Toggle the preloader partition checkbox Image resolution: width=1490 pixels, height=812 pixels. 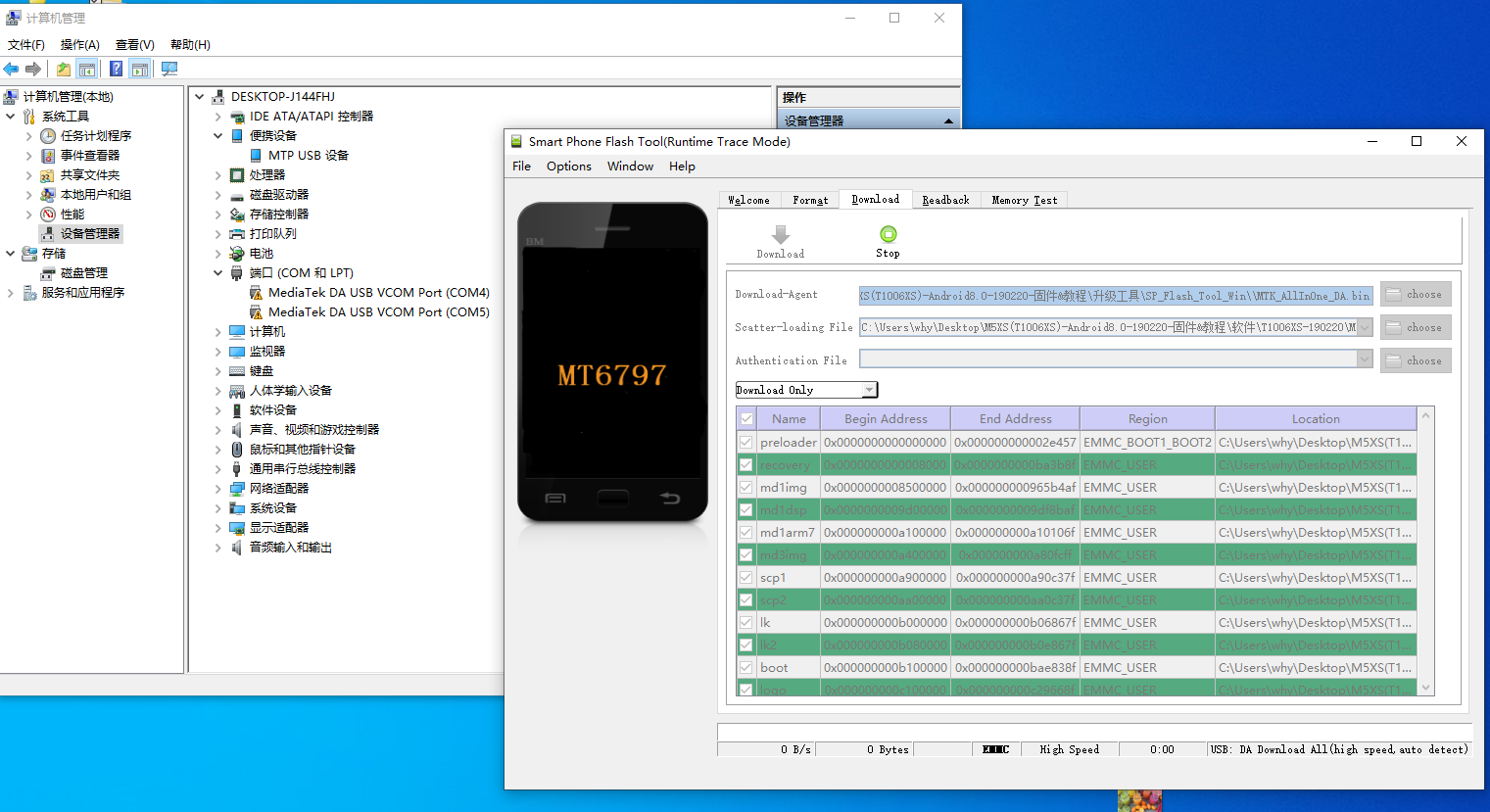coord(746,443)
